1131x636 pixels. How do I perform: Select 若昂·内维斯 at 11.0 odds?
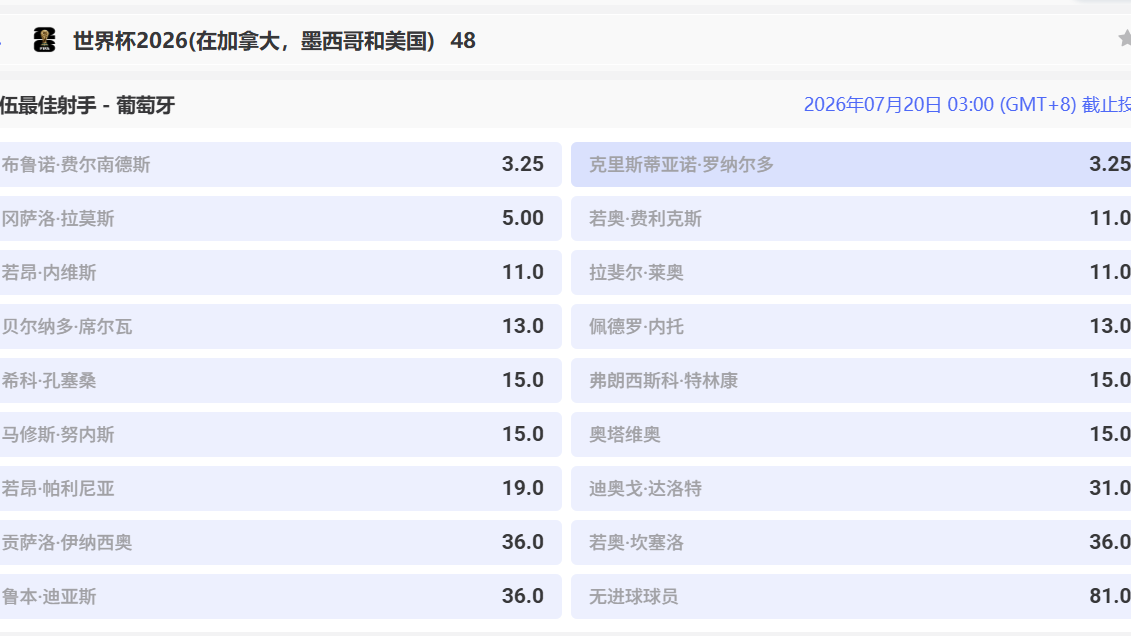point(280,272)
